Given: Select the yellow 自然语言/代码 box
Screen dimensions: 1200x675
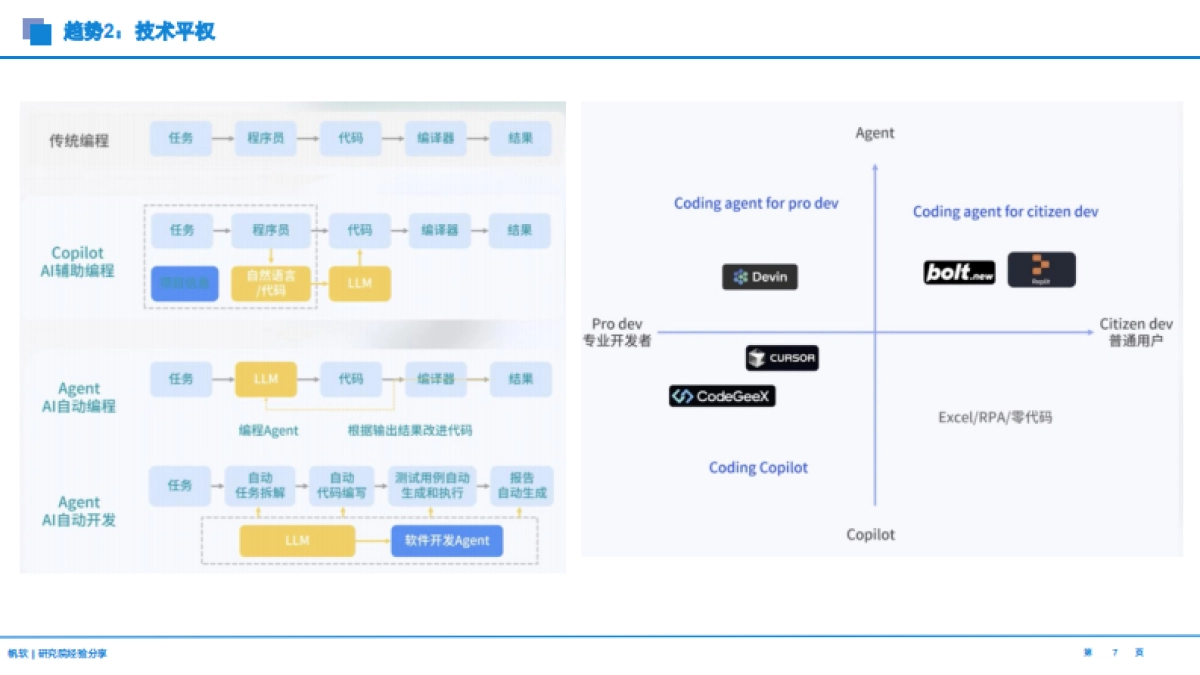Looking at the screenshot, I should 271,283.
